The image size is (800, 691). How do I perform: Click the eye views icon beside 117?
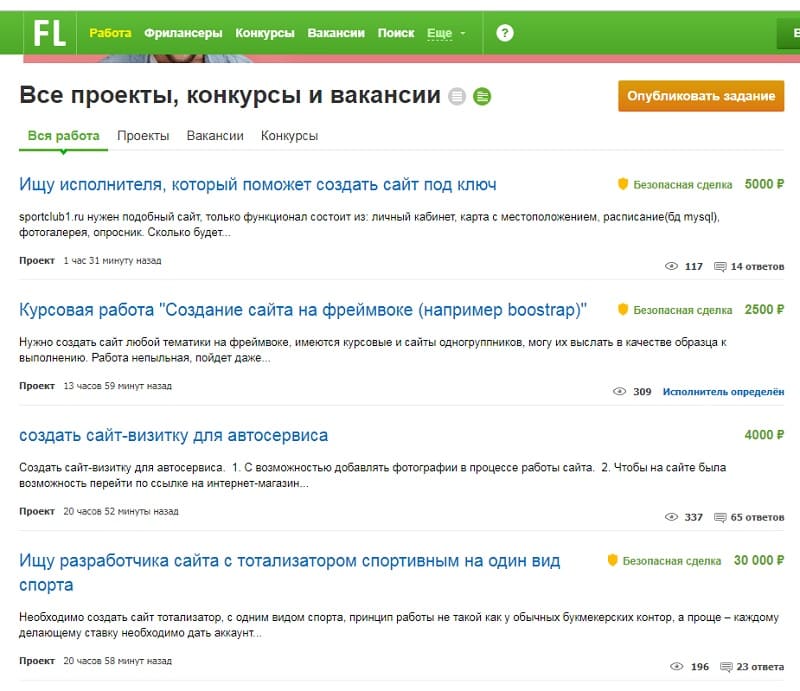pyautogui.click(x=671, y=266)
